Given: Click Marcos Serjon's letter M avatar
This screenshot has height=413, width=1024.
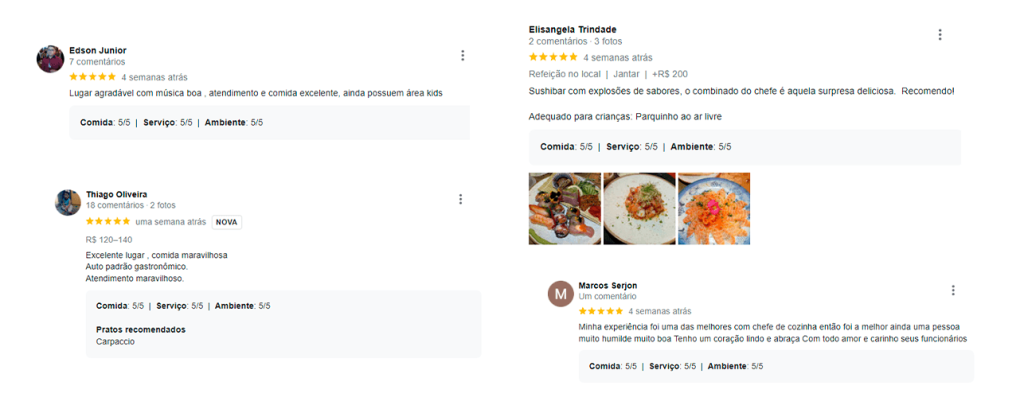Looking at the screenshot, I should (560, 294).
